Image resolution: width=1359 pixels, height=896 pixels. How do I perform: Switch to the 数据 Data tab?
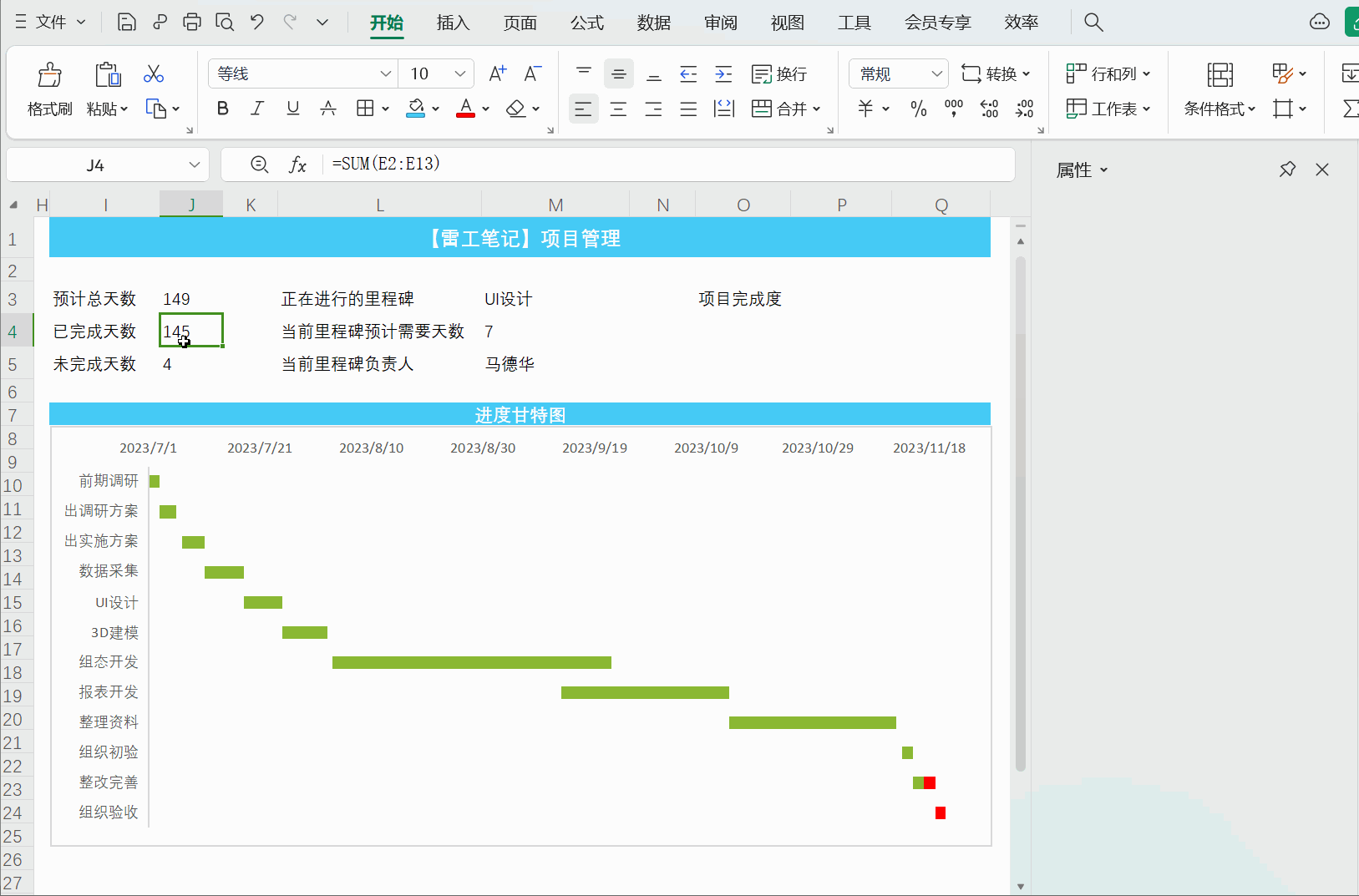(x=654, y=23)
